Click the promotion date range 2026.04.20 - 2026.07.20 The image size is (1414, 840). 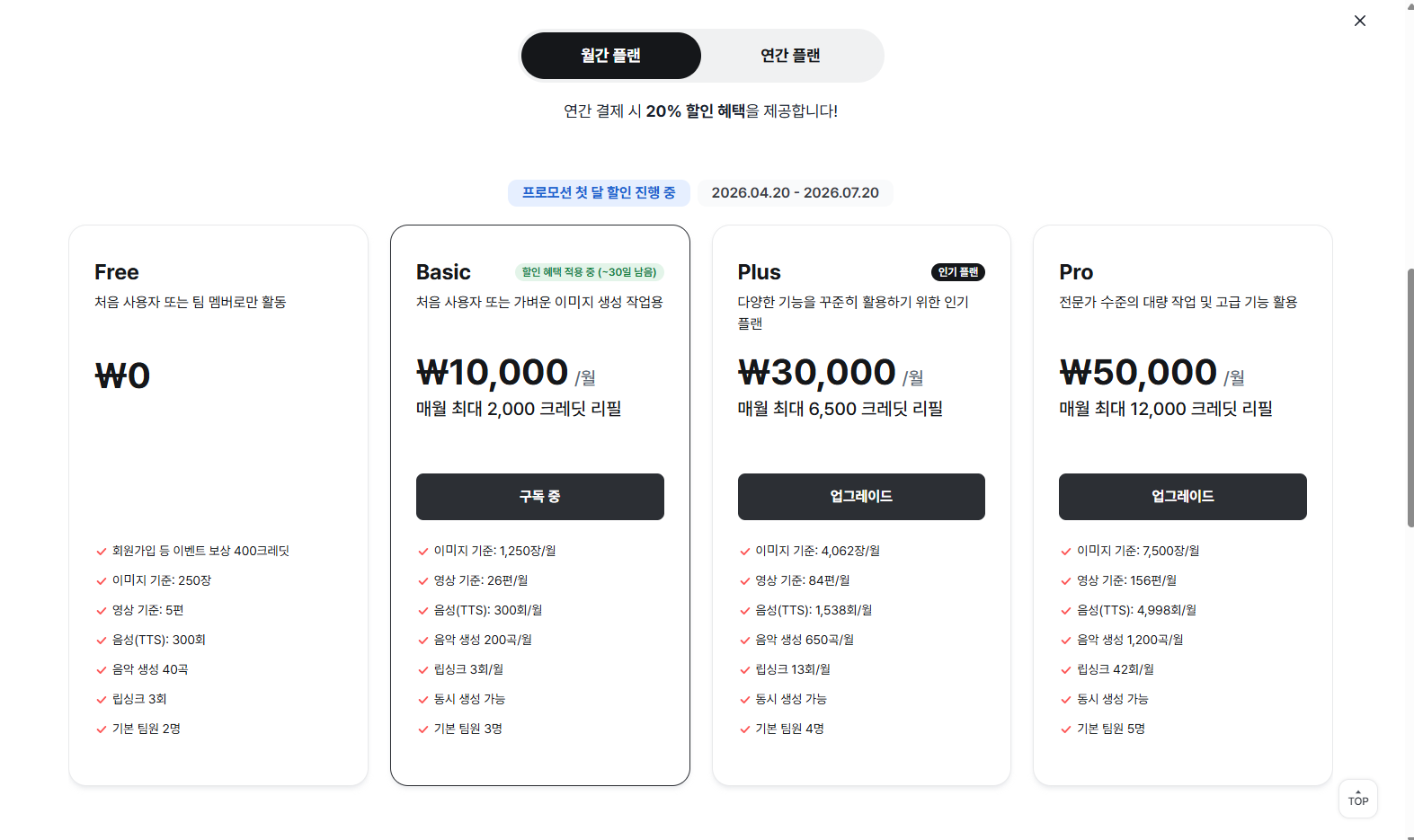796,192
